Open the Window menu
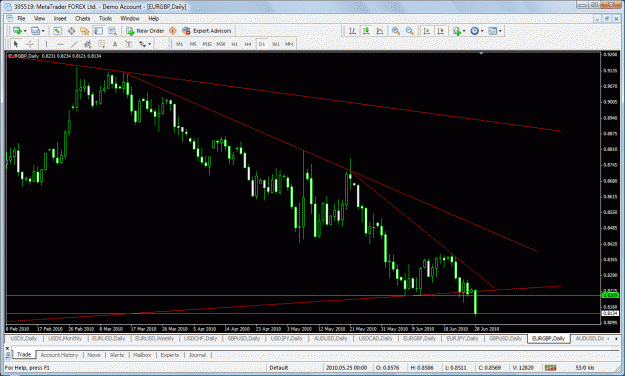The width and height of the screenshot is (625, 376). click(130, 18)
